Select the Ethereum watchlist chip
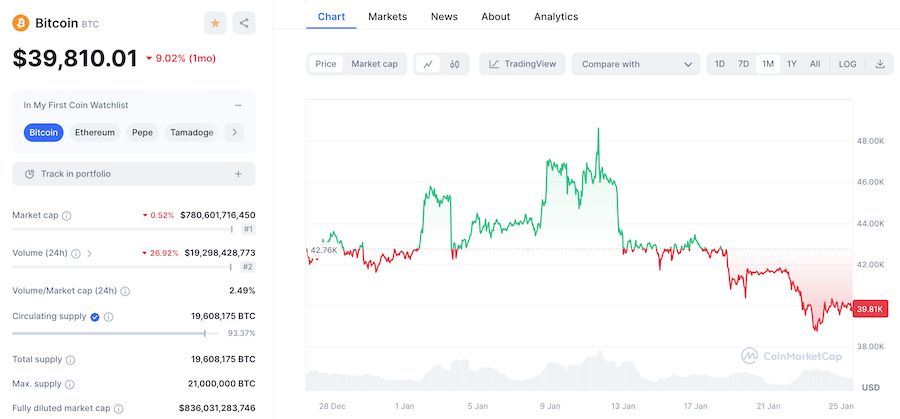900x419 pixels. 95,132
